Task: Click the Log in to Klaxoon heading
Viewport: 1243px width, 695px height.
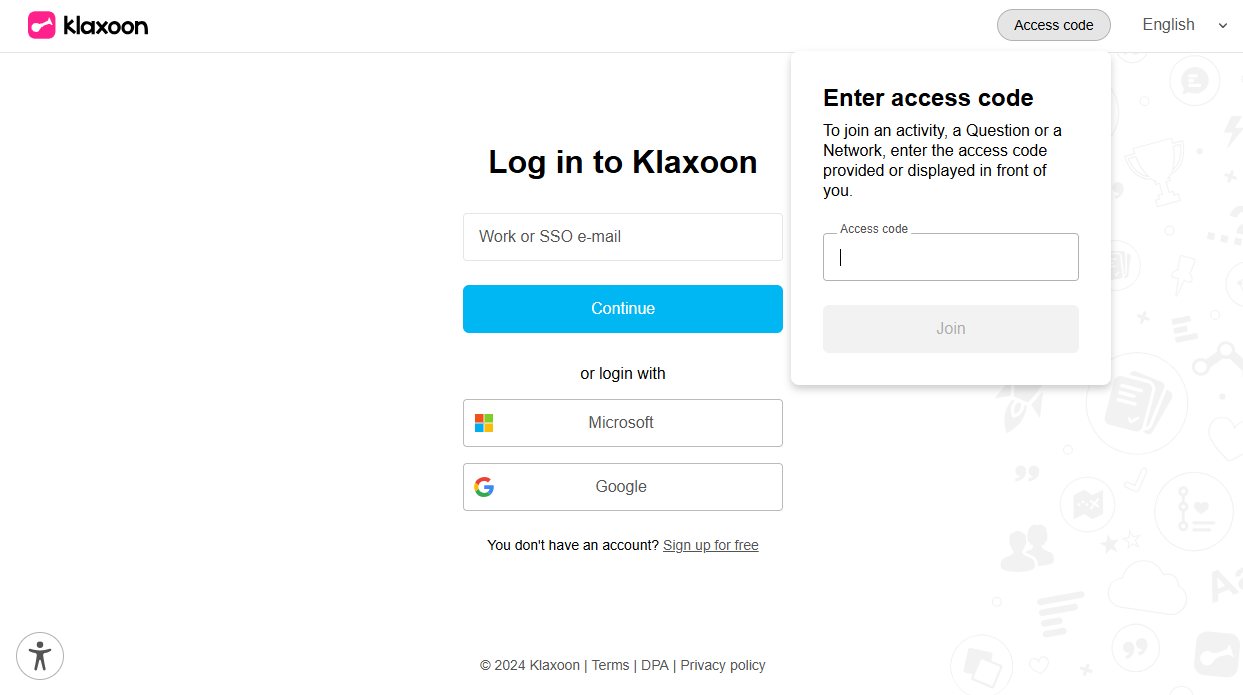Action: [622, 162]
